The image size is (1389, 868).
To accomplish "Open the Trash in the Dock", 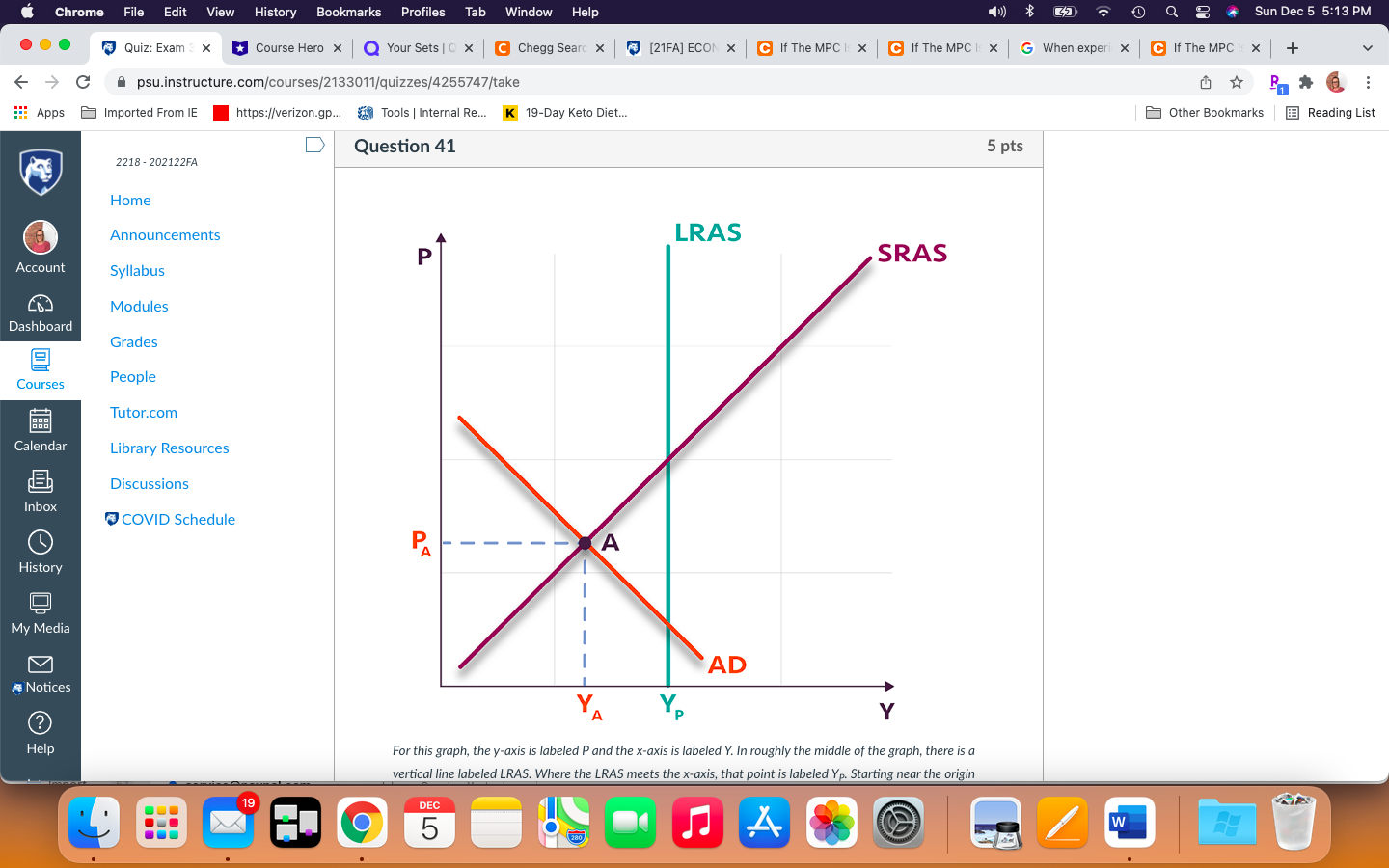I will [1294, 823].
